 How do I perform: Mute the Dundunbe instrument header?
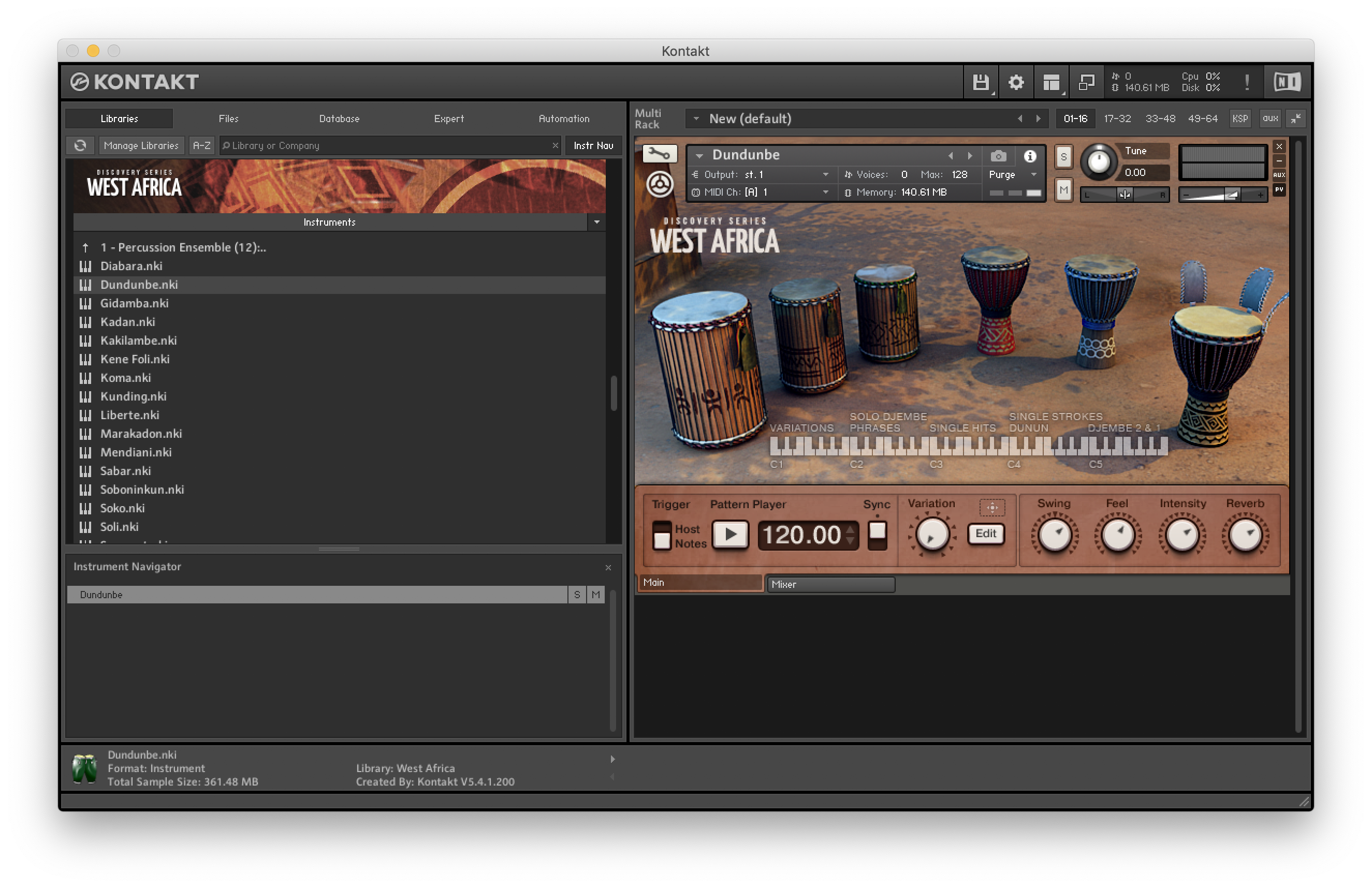[1063, 189]
